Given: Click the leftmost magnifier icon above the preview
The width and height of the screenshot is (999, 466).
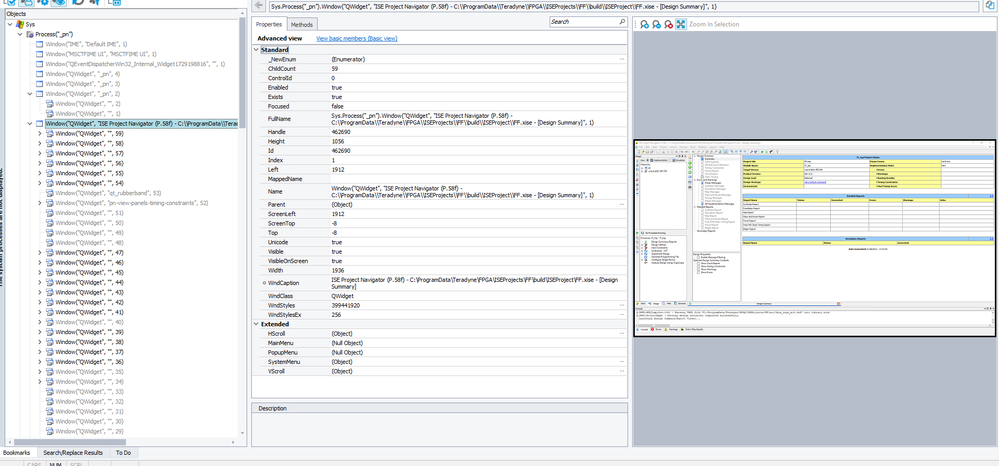Looking at the screenshot, I should click(x=645, y=24).
